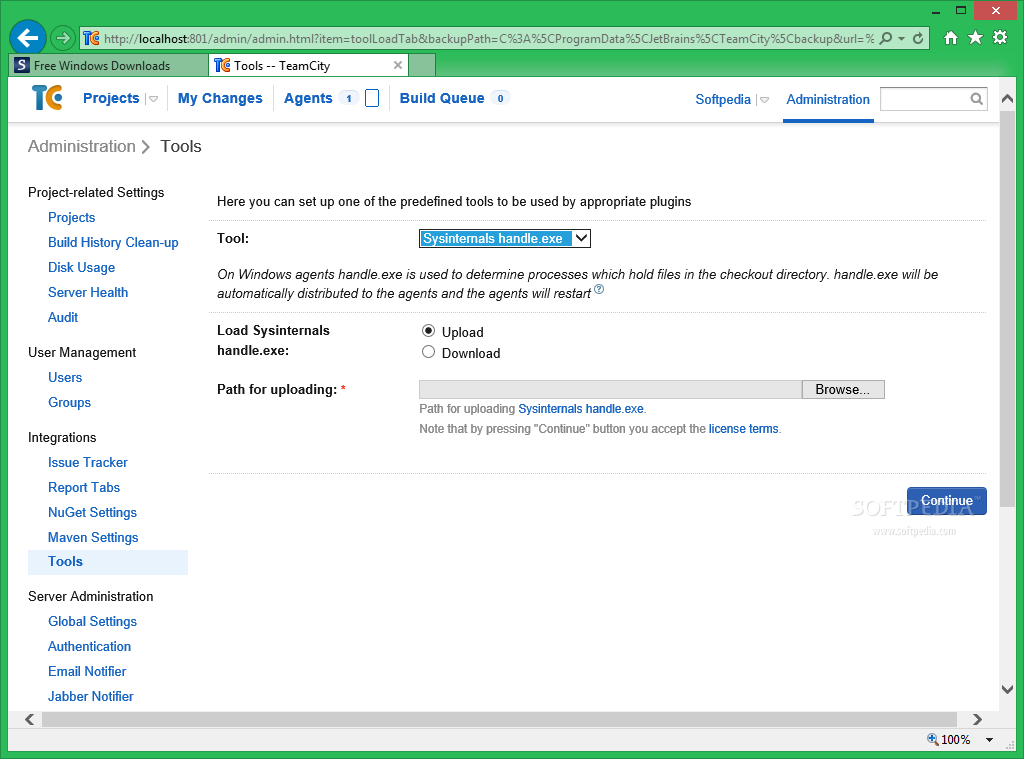Image resolution: width=1024 pixels, height=759 pixels.
Task: Open the Build Queue page
Action: click(x=442, y=98)
